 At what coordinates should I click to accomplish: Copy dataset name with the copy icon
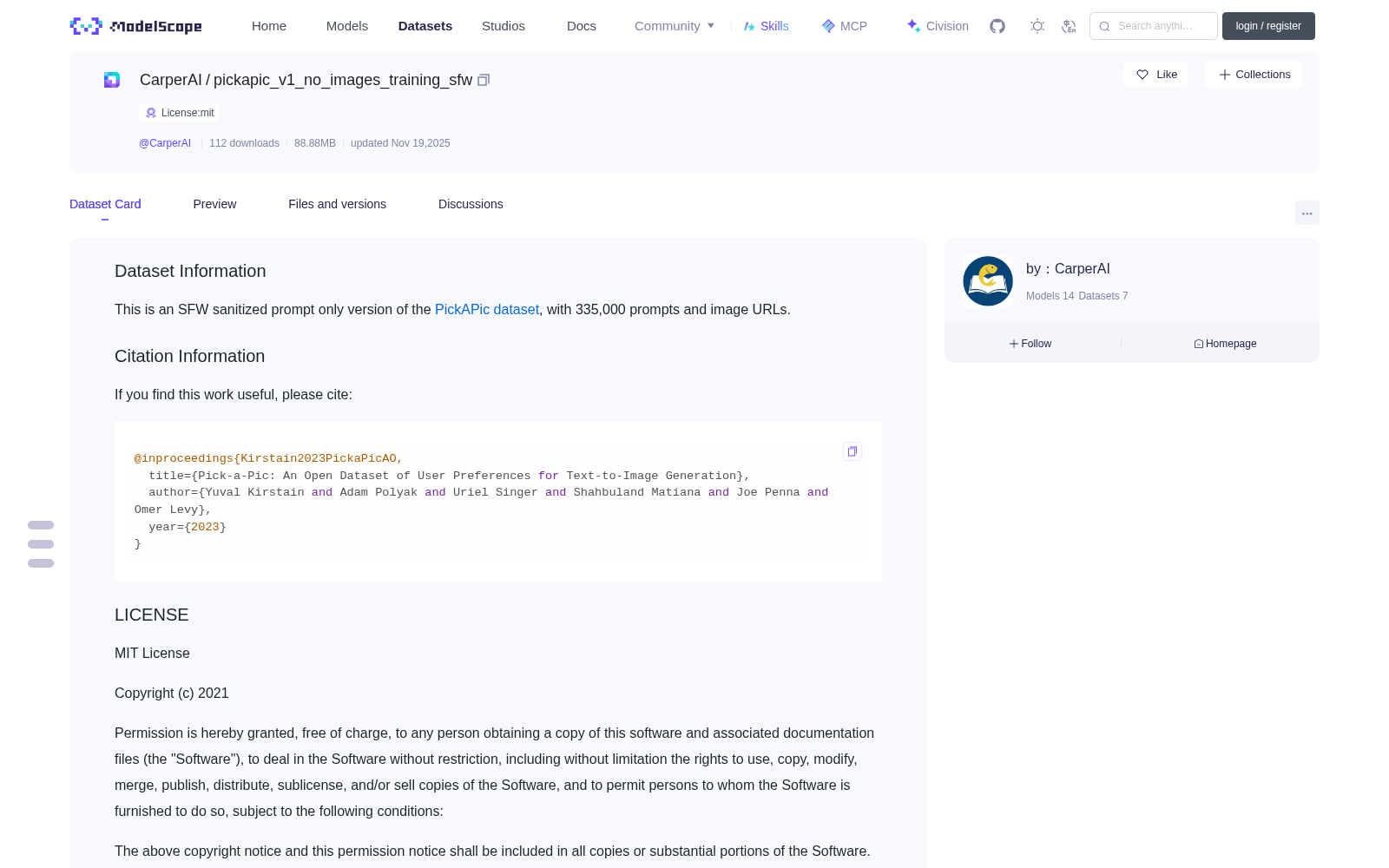484,80
